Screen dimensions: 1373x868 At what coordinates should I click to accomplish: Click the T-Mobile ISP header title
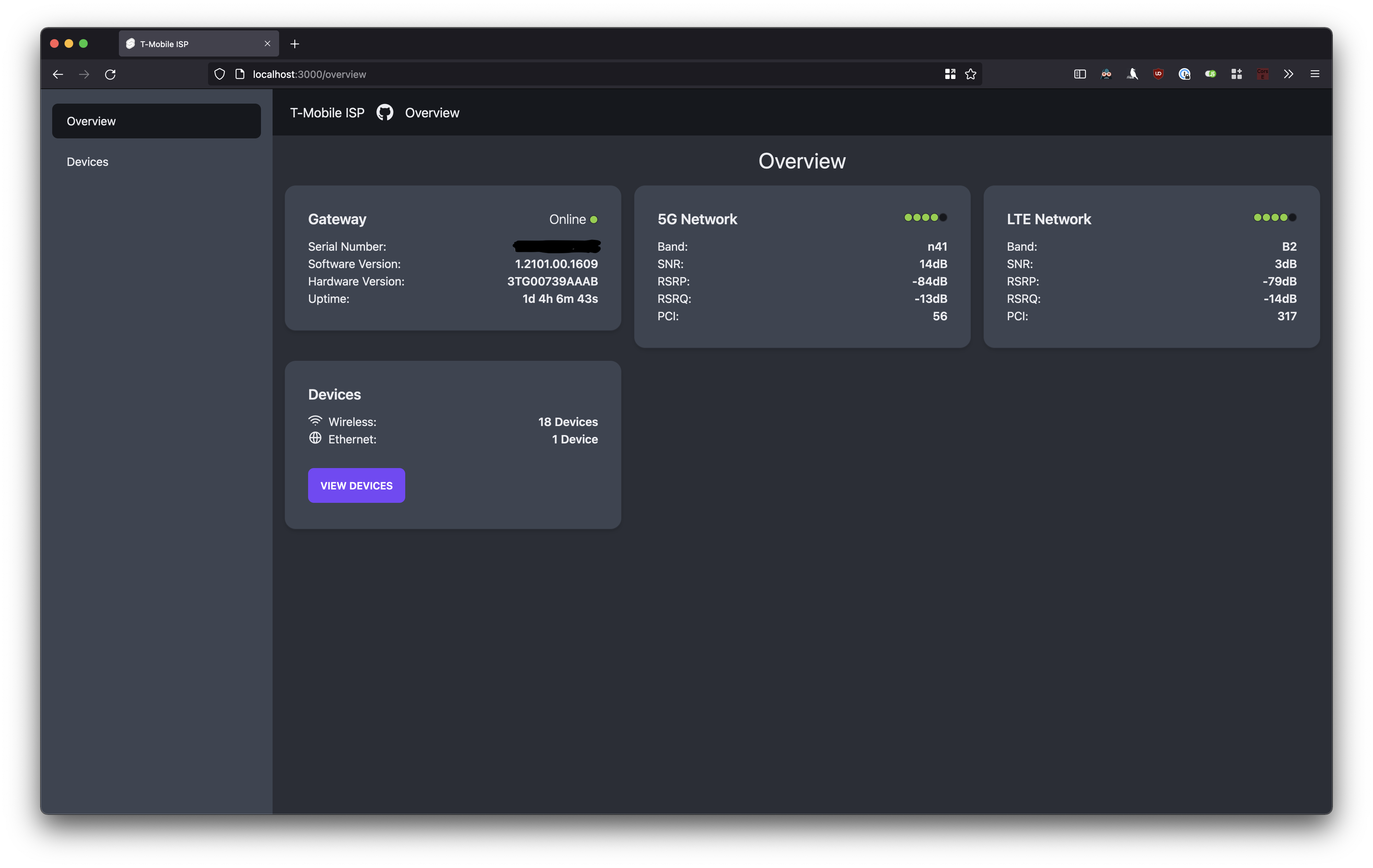327,113
